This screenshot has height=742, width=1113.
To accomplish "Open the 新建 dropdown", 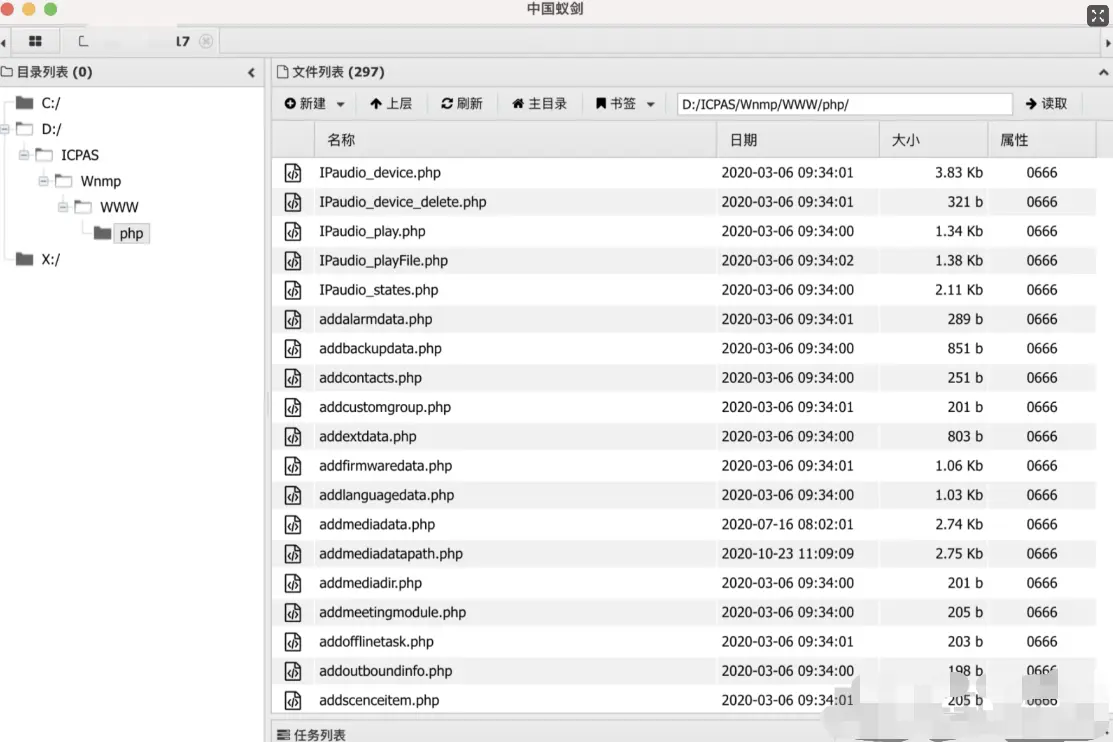I will click(x=314, y=104).
